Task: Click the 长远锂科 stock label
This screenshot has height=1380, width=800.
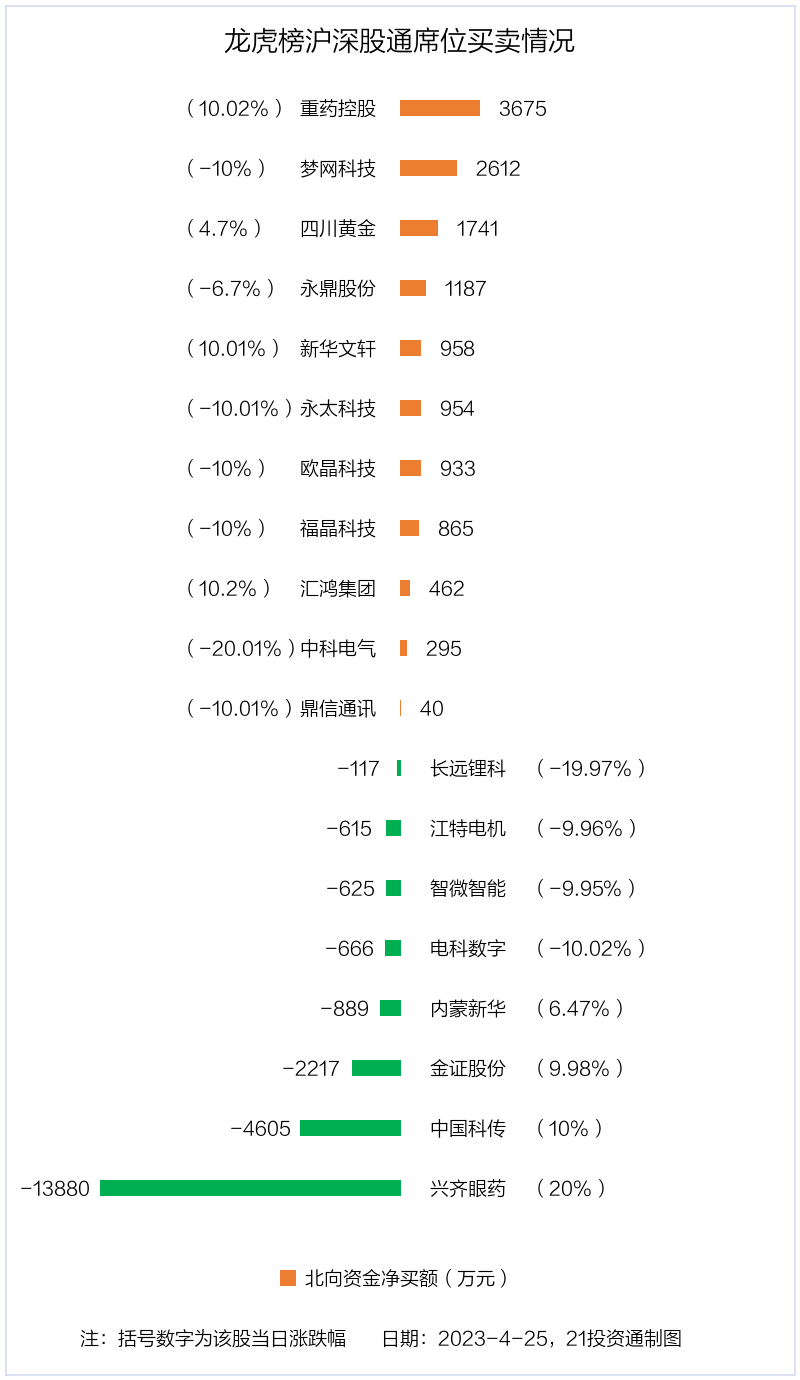Action: [x=468, y=768]
